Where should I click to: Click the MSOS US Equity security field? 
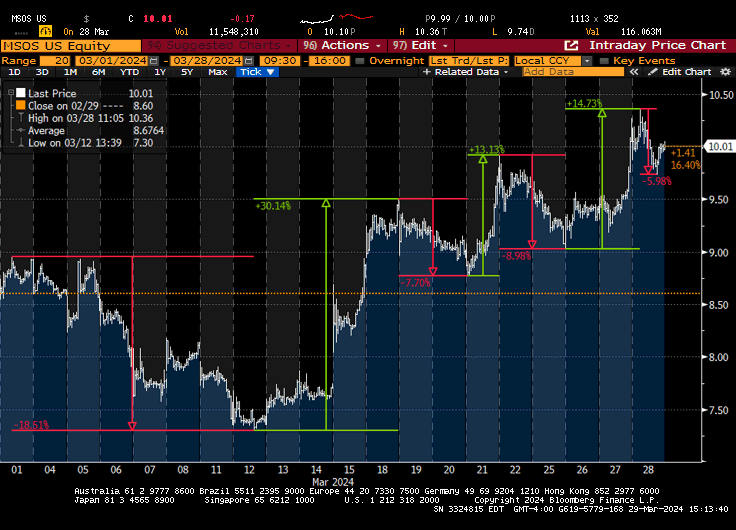(70, 46)
